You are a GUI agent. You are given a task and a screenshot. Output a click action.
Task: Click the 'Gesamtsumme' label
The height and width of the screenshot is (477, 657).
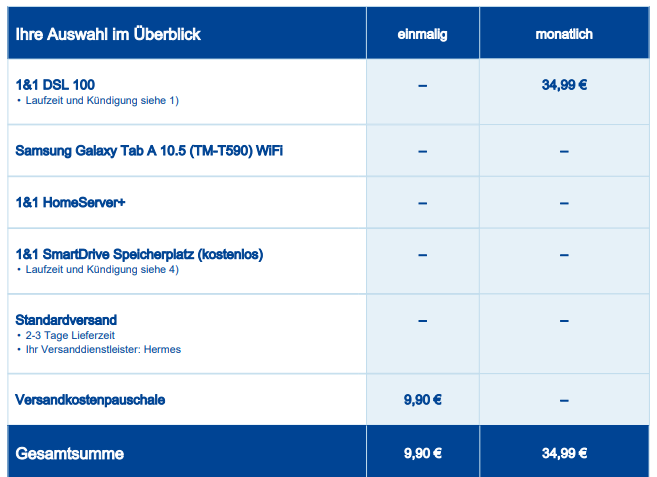[x=70, y=454]
